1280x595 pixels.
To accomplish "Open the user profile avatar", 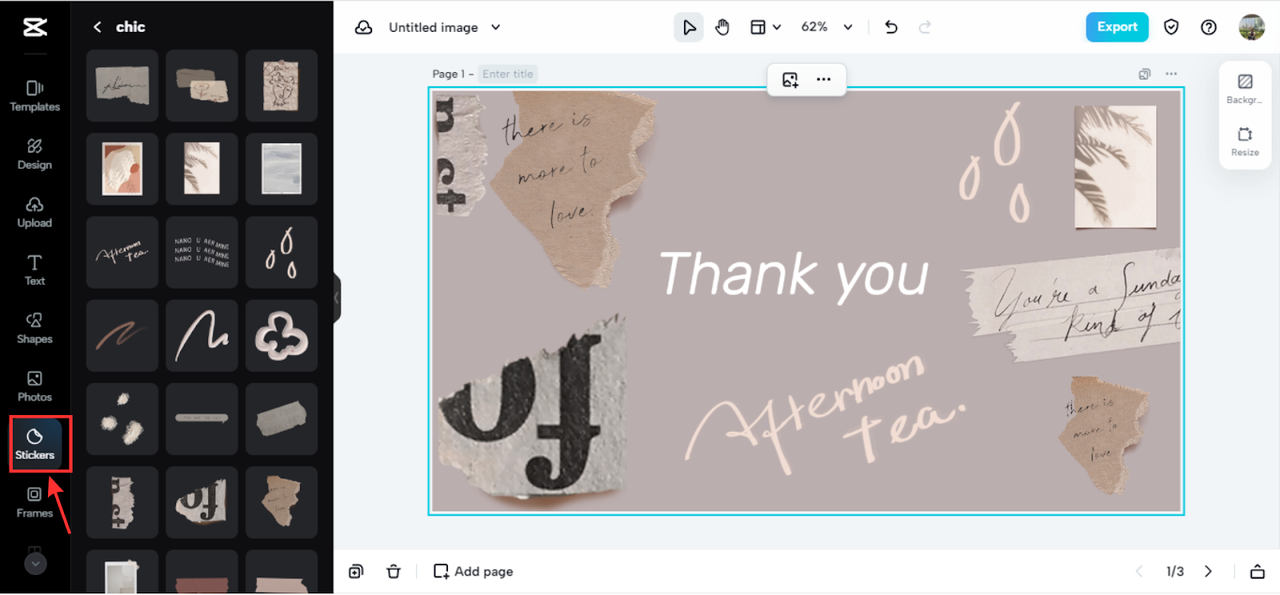I will coord(1251,27).
